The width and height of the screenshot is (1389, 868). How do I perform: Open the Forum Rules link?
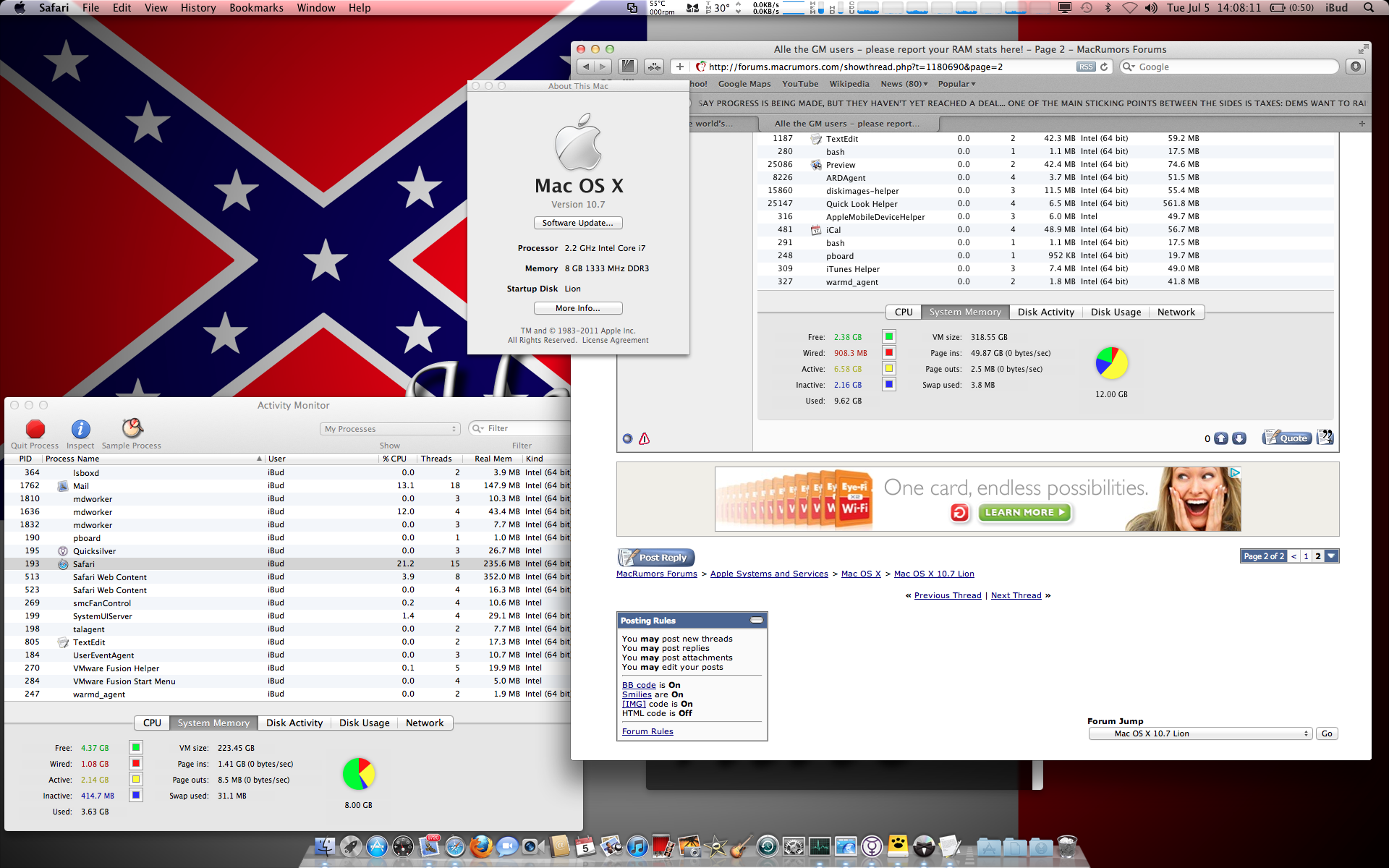647,731
